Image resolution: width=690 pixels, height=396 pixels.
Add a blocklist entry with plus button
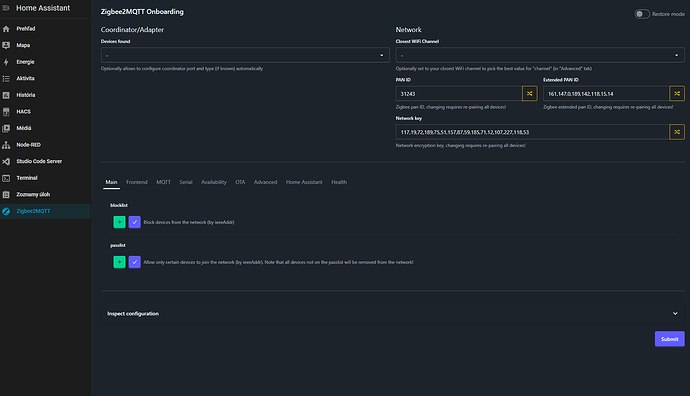[x=119, y=222]
